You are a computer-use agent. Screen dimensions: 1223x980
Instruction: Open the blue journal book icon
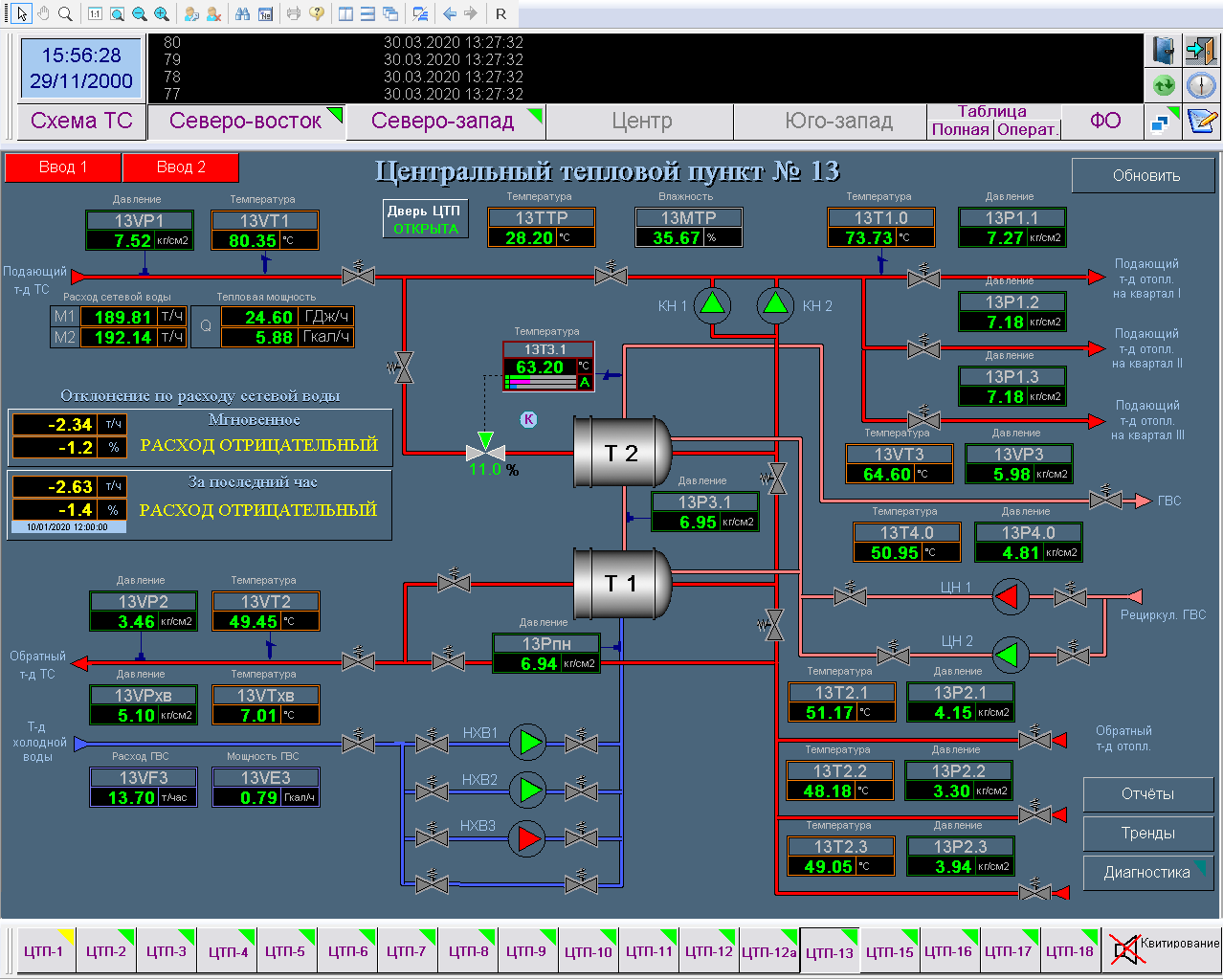[x=1164, y=50]
